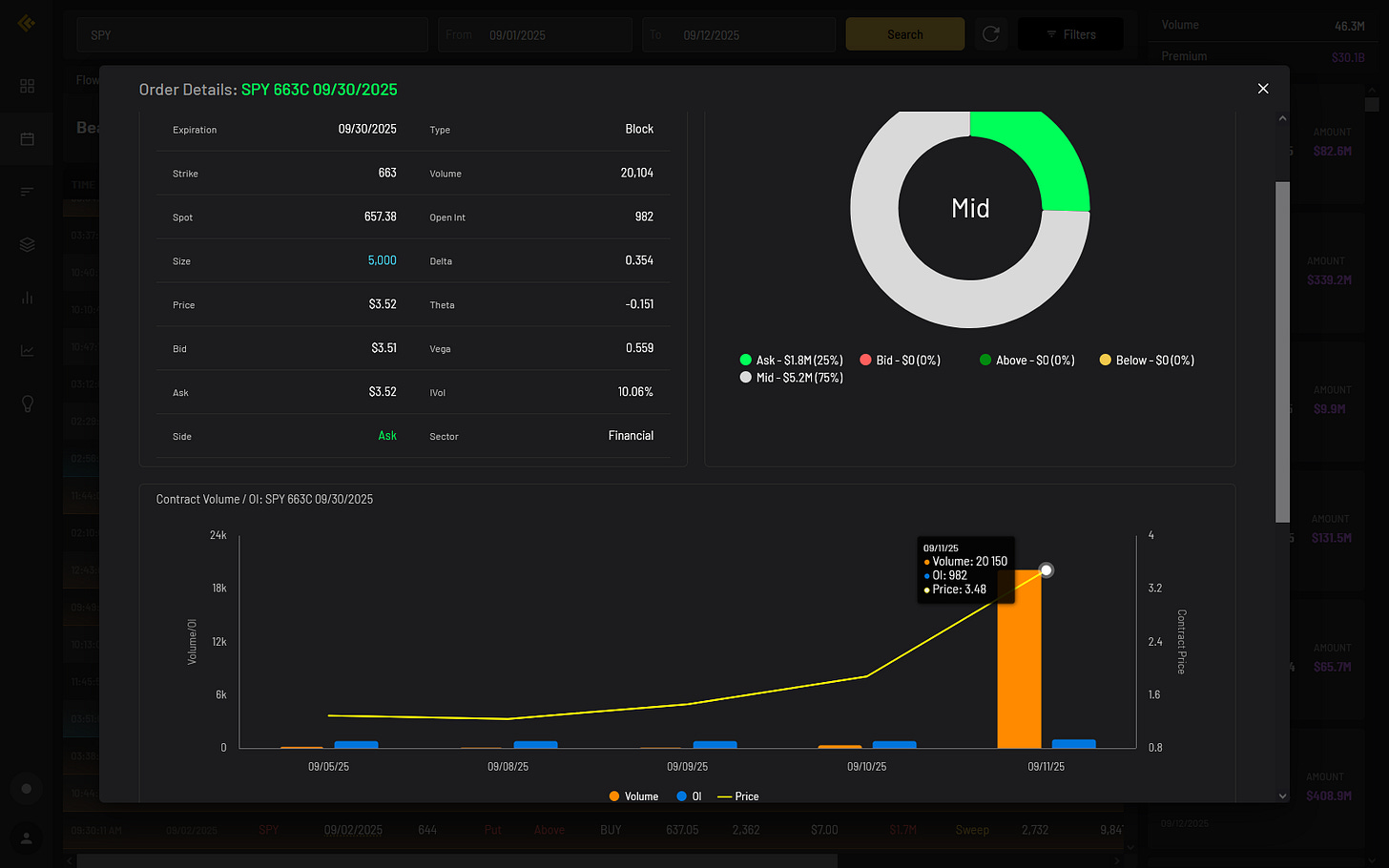Click the refresh icon next to Search
Screen dimensions: 1389x868
[991, 34]
